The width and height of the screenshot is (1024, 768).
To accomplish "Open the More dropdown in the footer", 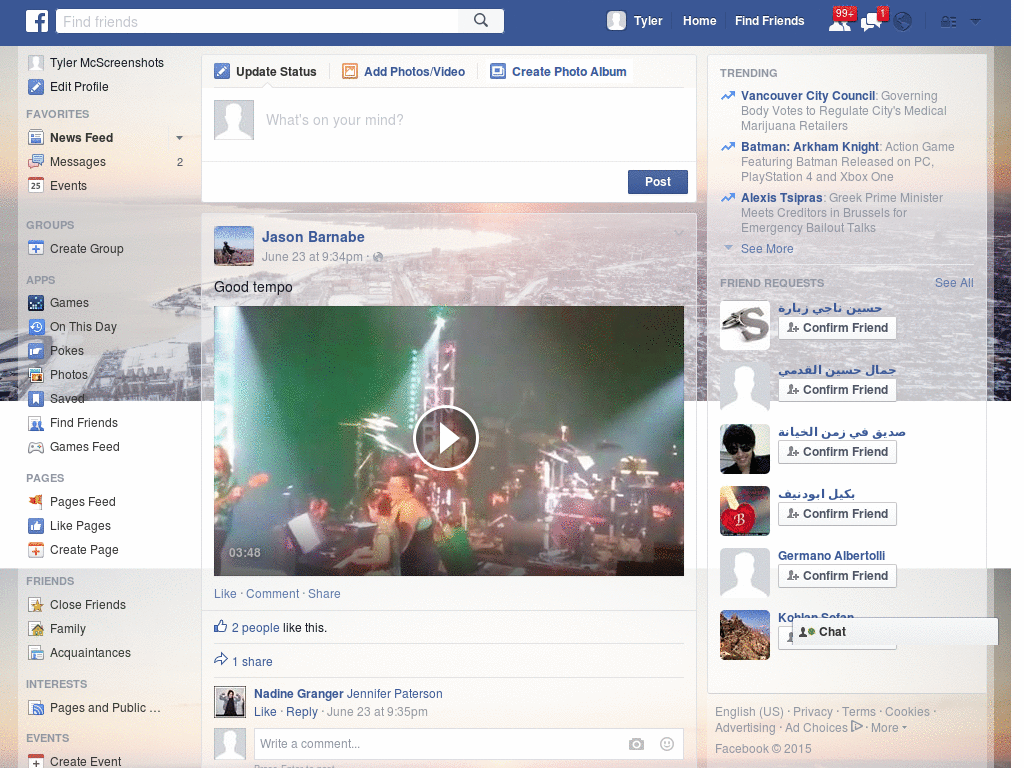I will coord(885,728).
